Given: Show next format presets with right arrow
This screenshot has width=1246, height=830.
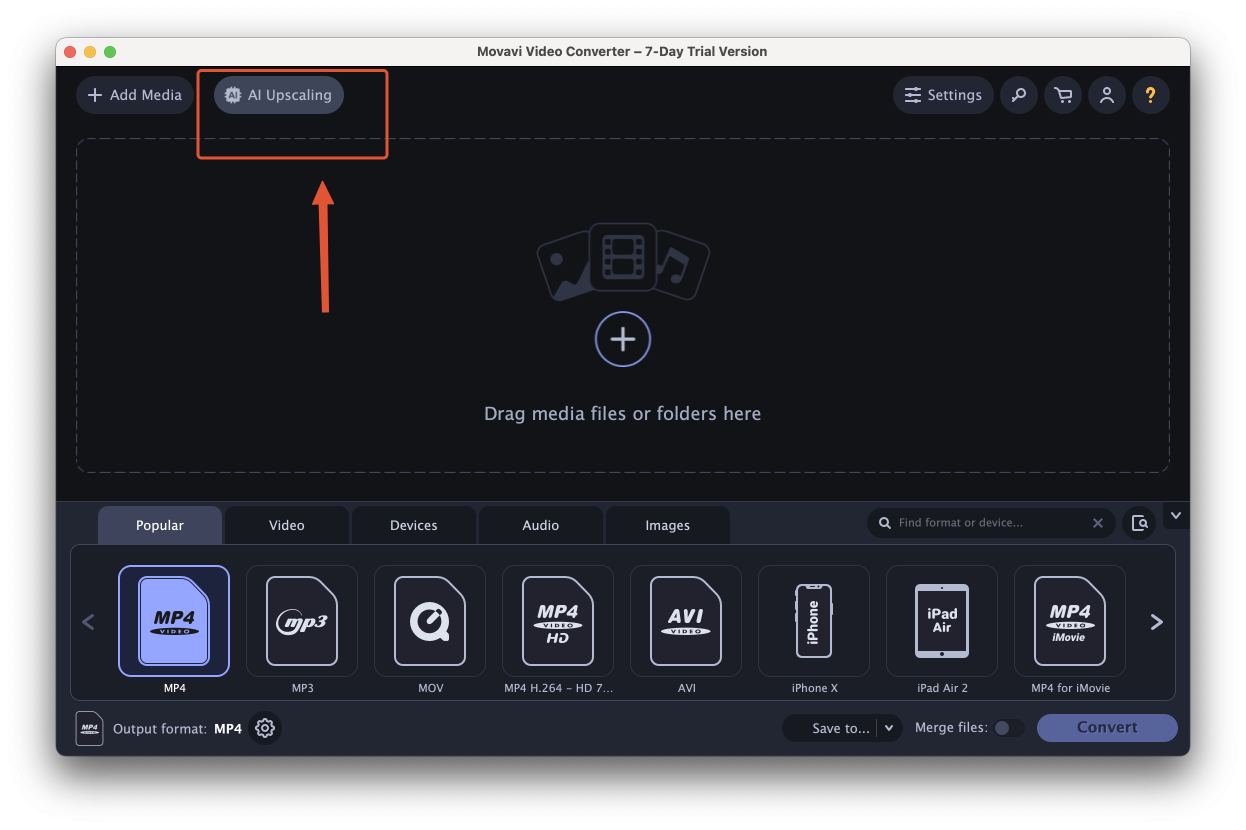Looking at the screenshot, I should 1156,622.
